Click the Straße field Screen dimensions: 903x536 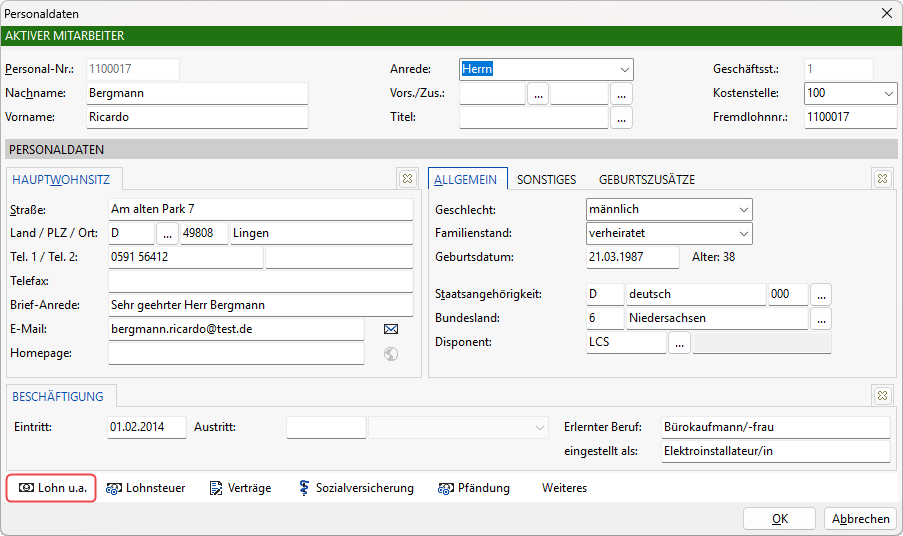coord(261,210)
